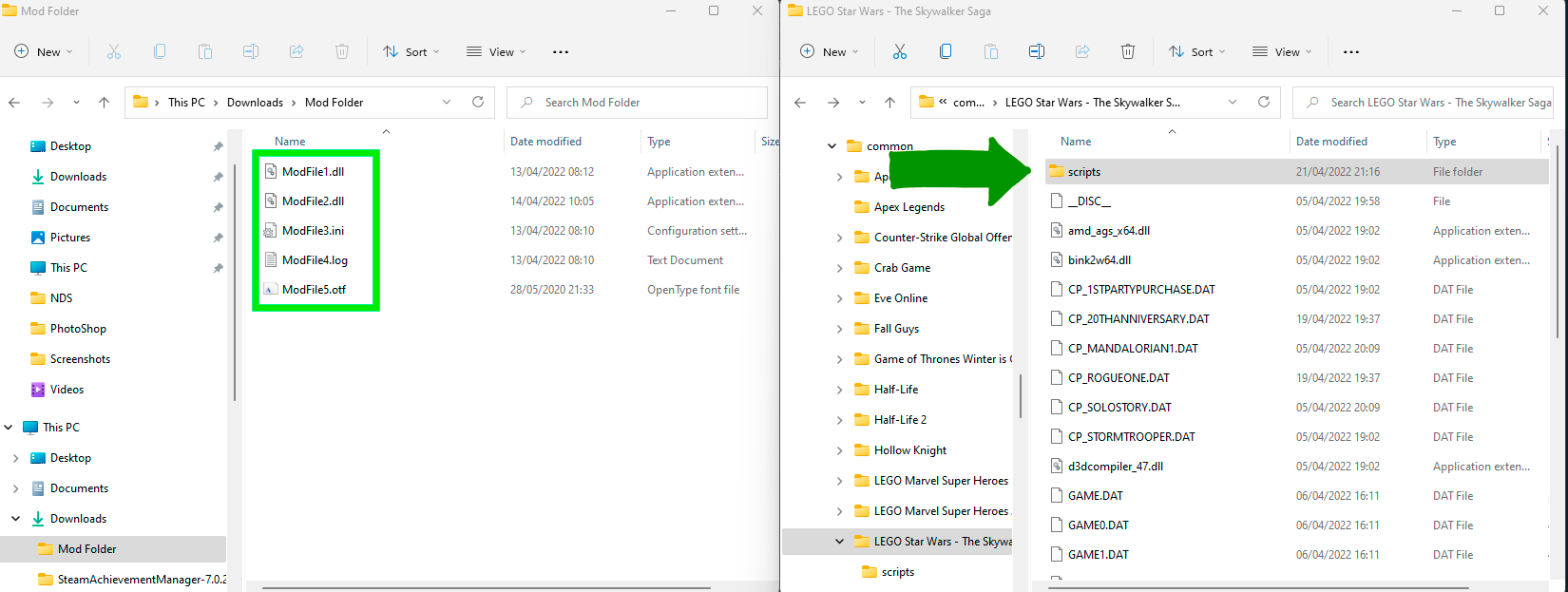Show previous locations dropdown in Mod Folder address bar
The image size is (1568, 592).
pos(447,103)
